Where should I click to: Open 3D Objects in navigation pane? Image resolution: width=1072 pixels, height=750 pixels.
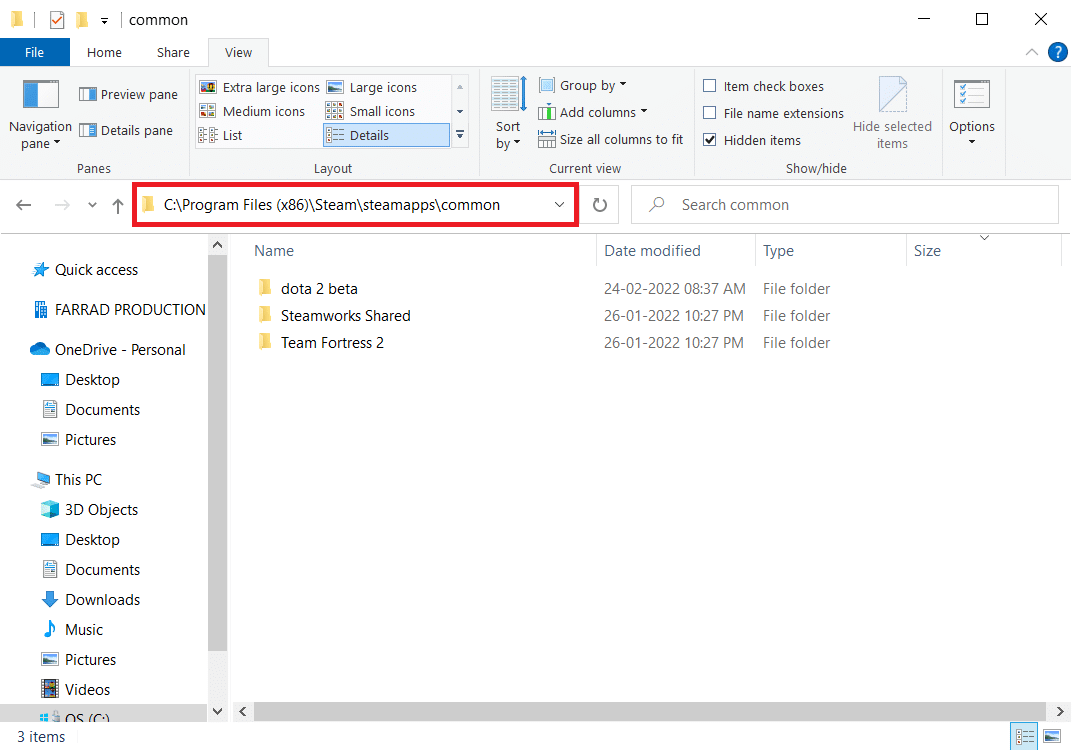90,509
